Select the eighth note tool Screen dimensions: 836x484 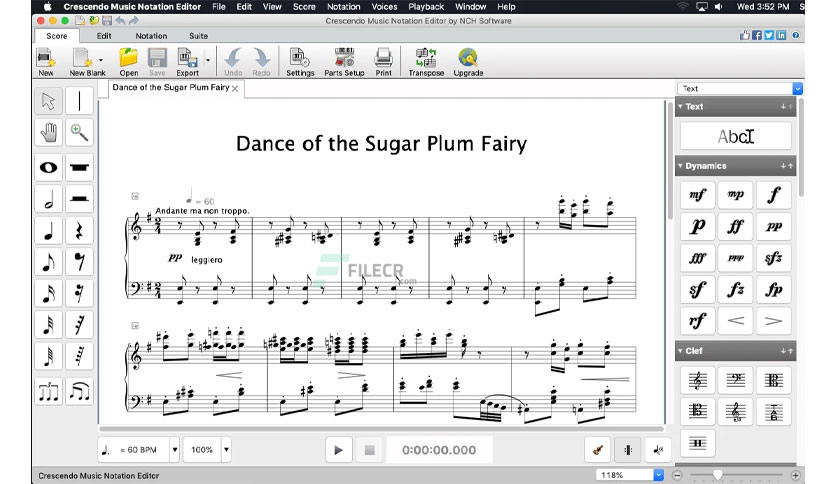click(49, 262)
